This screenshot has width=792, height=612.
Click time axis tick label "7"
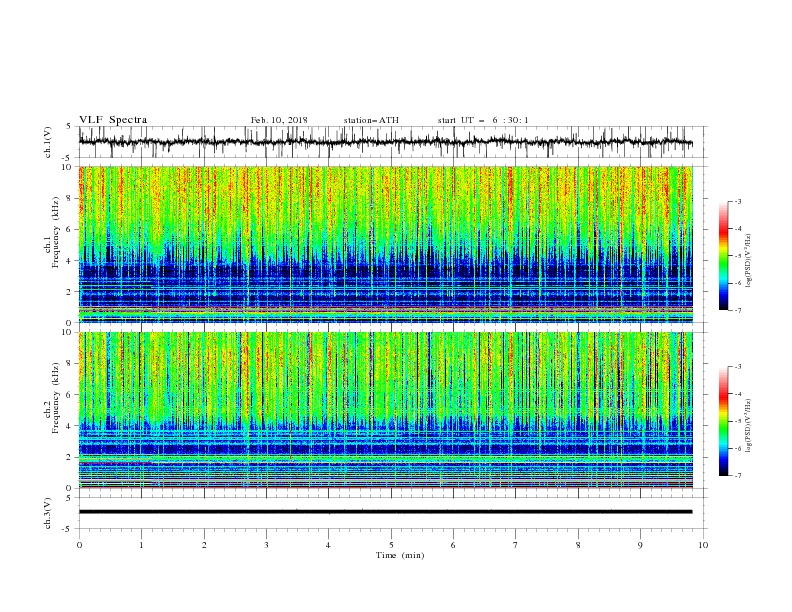pos(516,545)
